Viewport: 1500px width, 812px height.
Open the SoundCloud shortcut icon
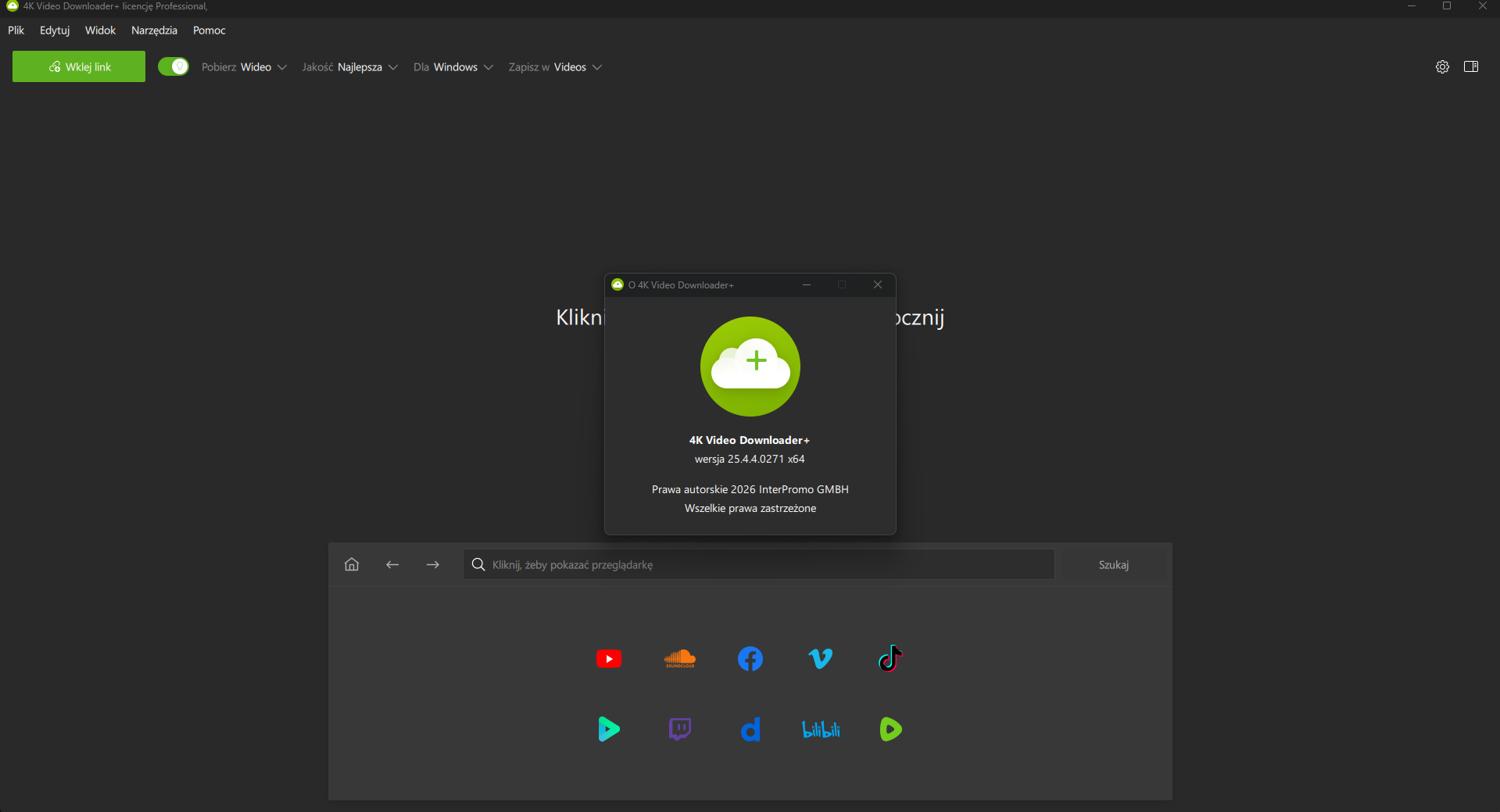[679, 659]
